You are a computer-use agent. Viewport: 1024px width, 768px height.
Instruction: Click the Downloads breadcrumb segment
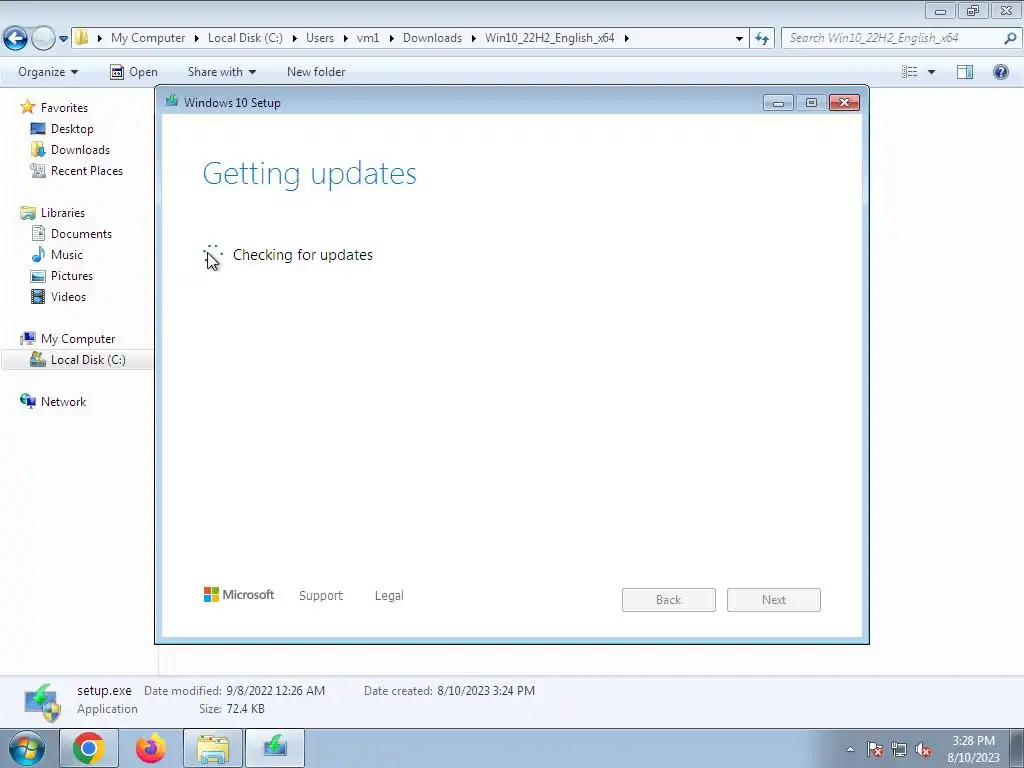point(432,38)
